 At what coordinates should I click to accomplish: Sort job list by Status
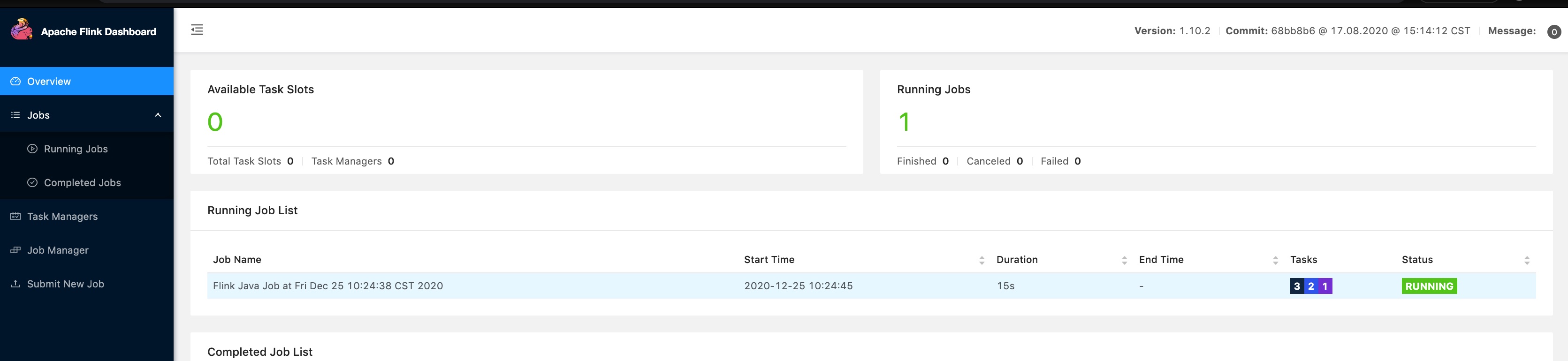(x=1526, y=260)
